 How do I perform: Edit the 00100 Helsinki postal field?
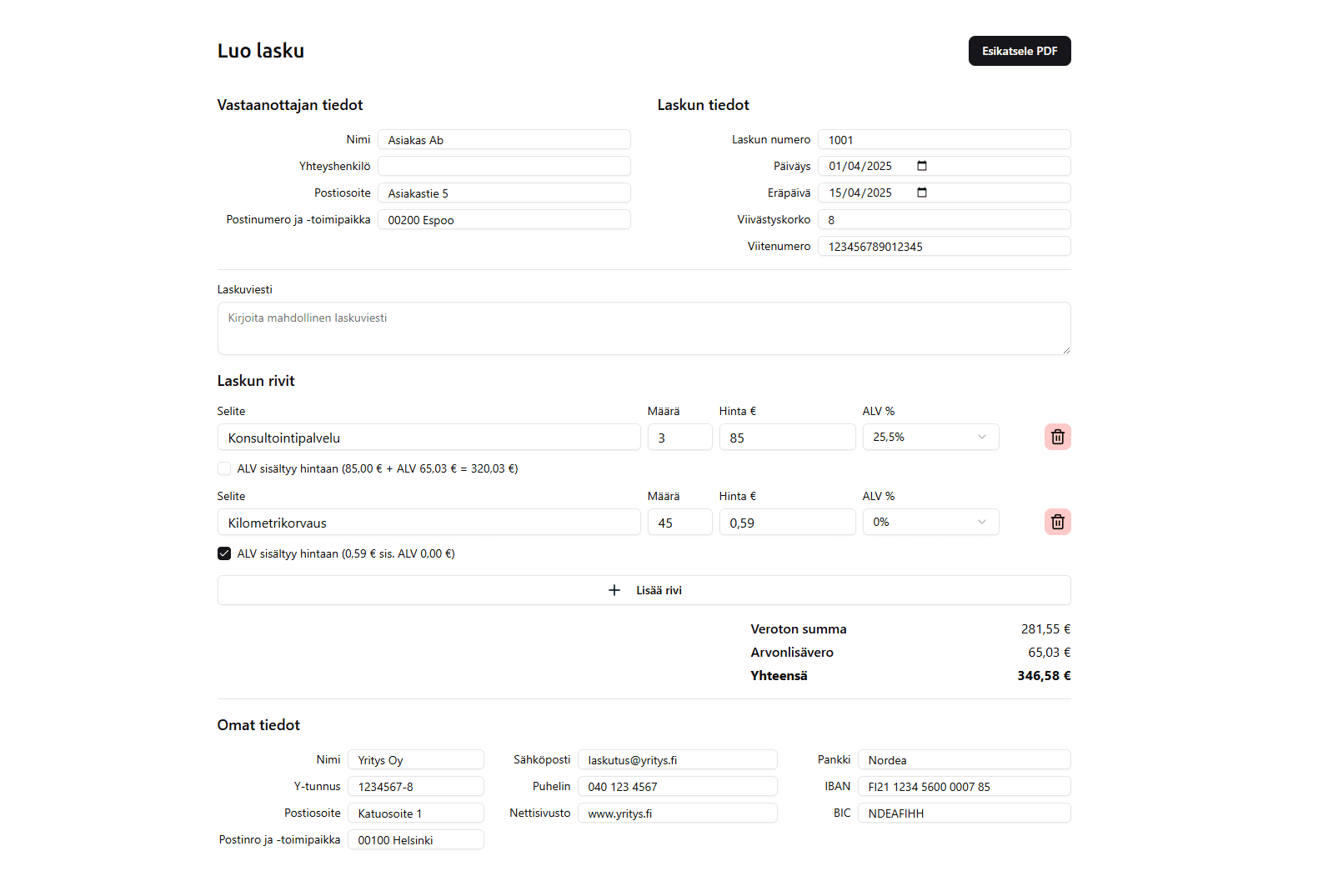tap(416, 839)
